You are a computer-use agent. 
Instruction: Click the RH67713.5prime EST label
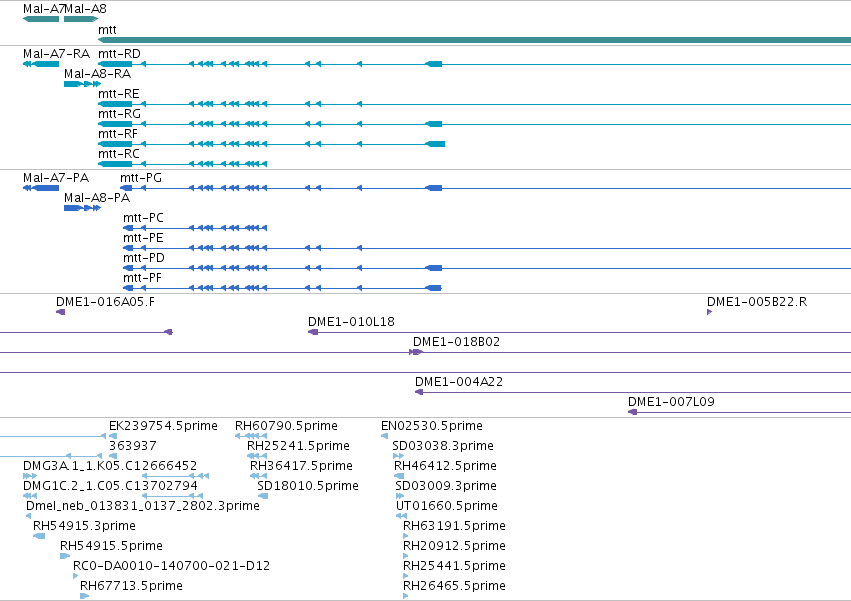click(x=131, y=587)
